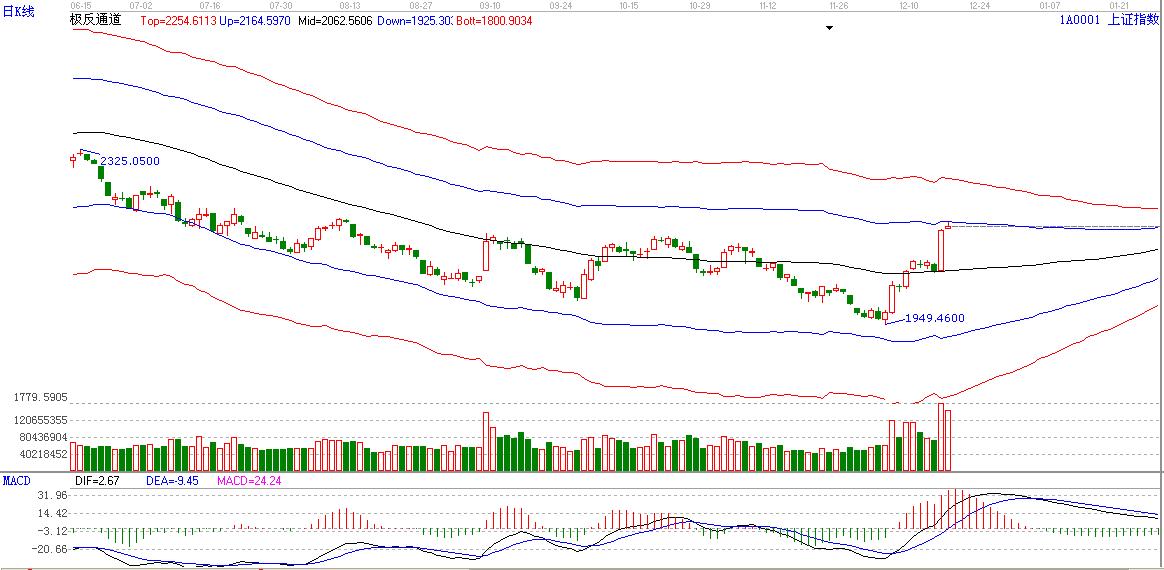The height and width of the screenshot is (570, 1164).
Task: Click the 1949.4600 low price label
Action: (x=934, y=318)
